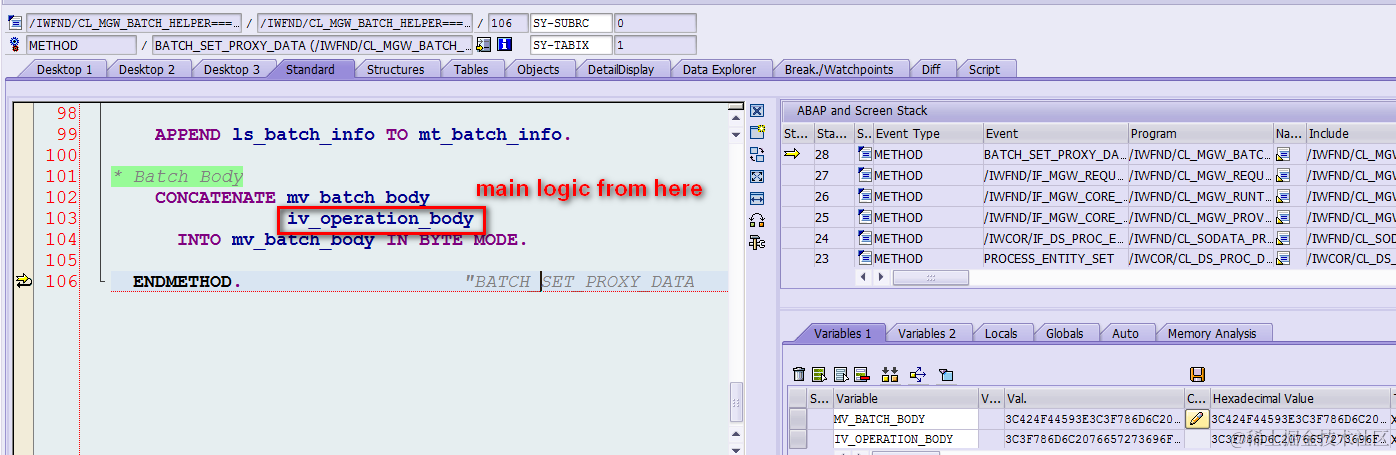Click the method type icon in stack row 23
Screen dimensions: 1396x455
[864, 258]
